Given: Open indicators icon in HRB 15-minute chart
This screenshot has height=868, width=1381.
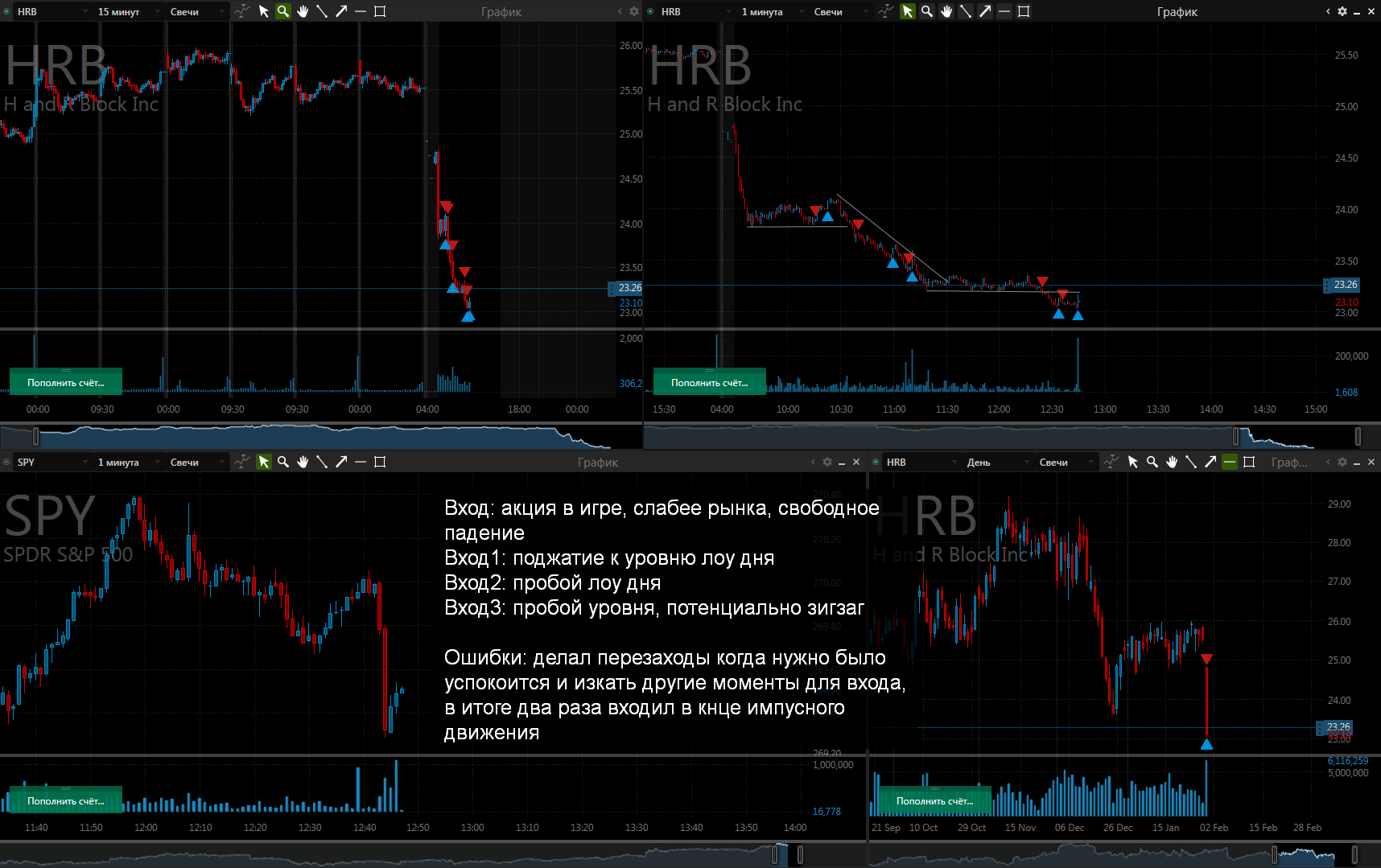Looking at the screenshot, I should pos(241,11).
